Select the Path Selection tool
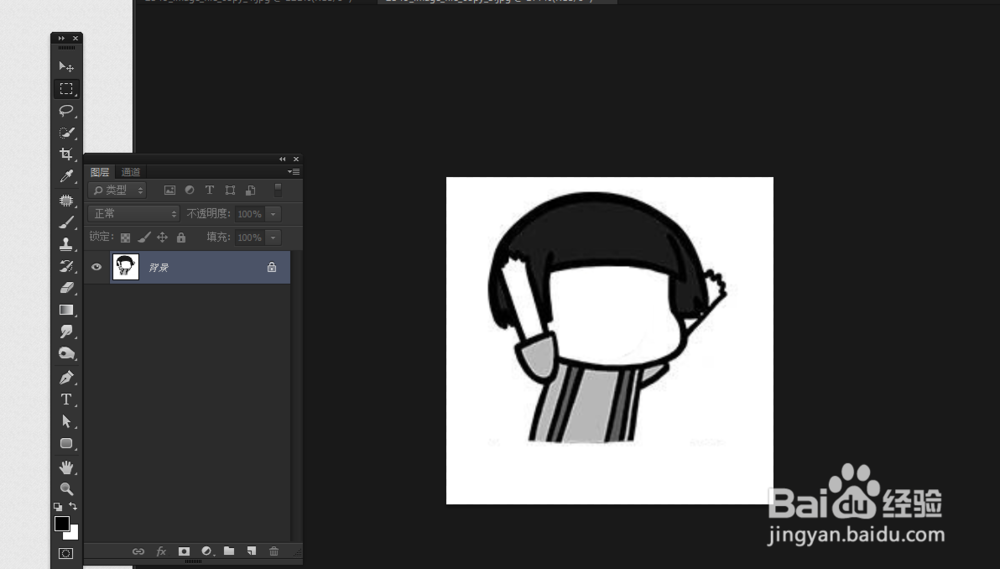The width and height of the screenshot is (1000, 569). (x=66, y=421)
